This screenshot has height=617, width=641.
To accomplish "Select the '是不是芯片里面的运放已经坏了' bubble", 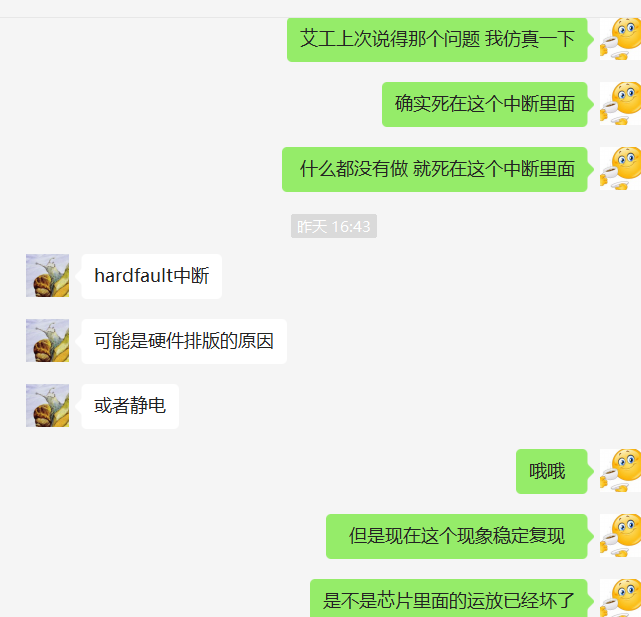I will coord(449,598).
